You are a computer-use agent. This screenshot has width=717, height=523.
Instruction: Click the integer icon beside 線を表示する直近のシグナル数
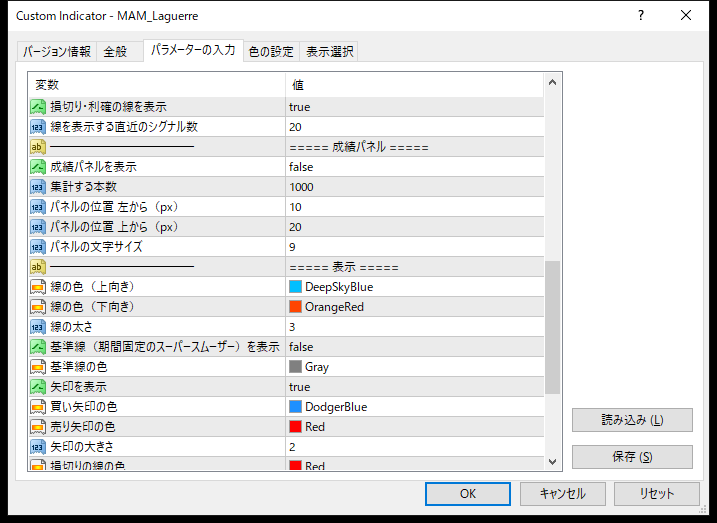(38, 127)
